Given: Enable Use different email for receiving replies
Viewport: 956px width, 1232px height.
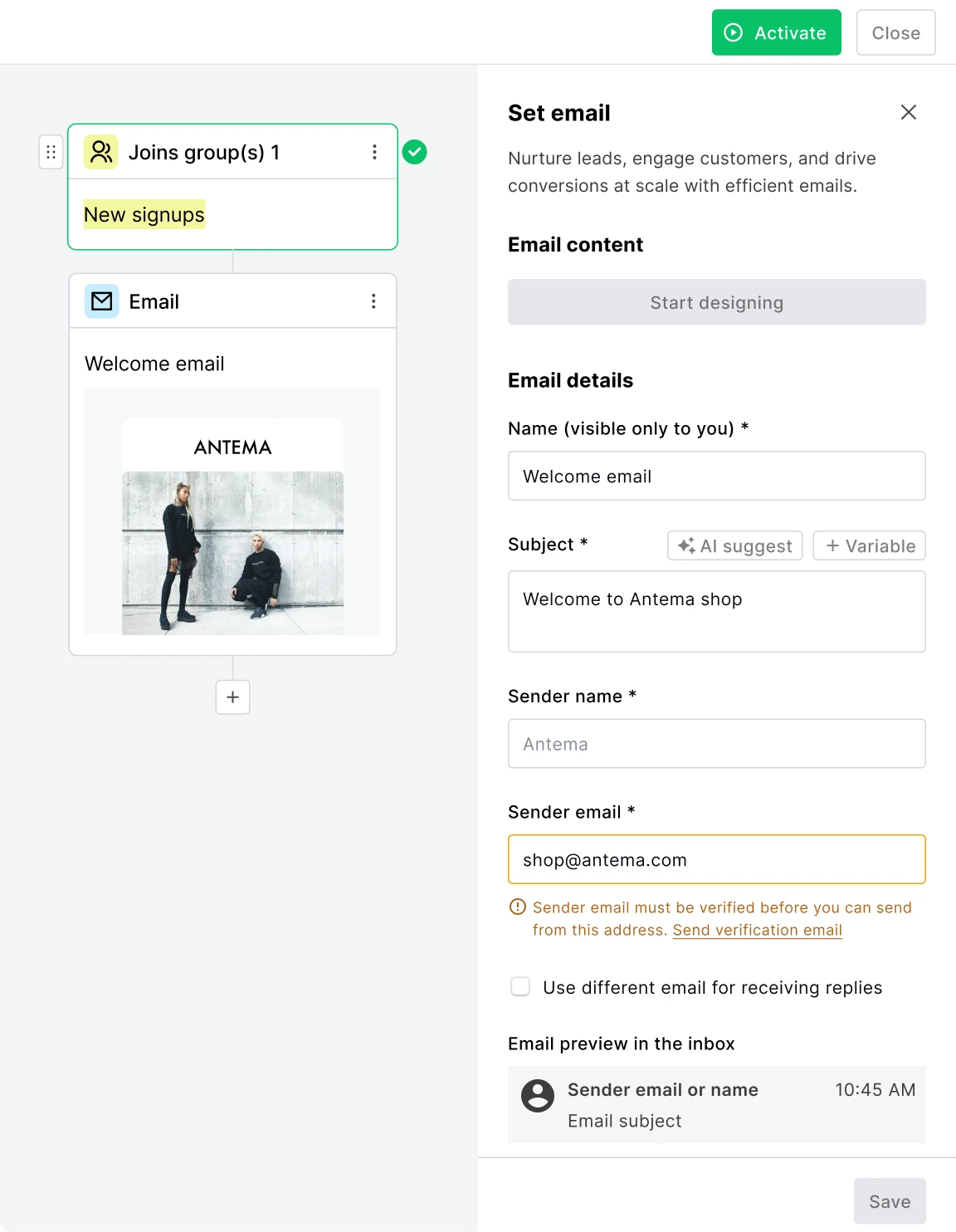Looking at the screenshot, I should (x=520, y=987).
